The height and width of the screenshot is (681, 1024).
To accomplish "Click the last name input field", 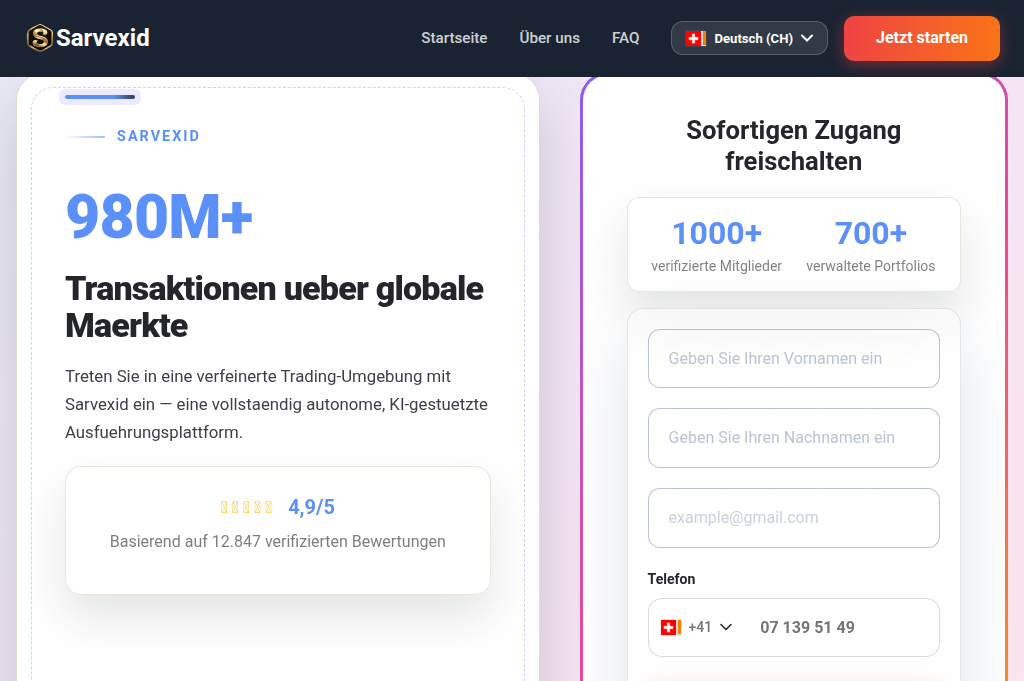I will [793, 438].
